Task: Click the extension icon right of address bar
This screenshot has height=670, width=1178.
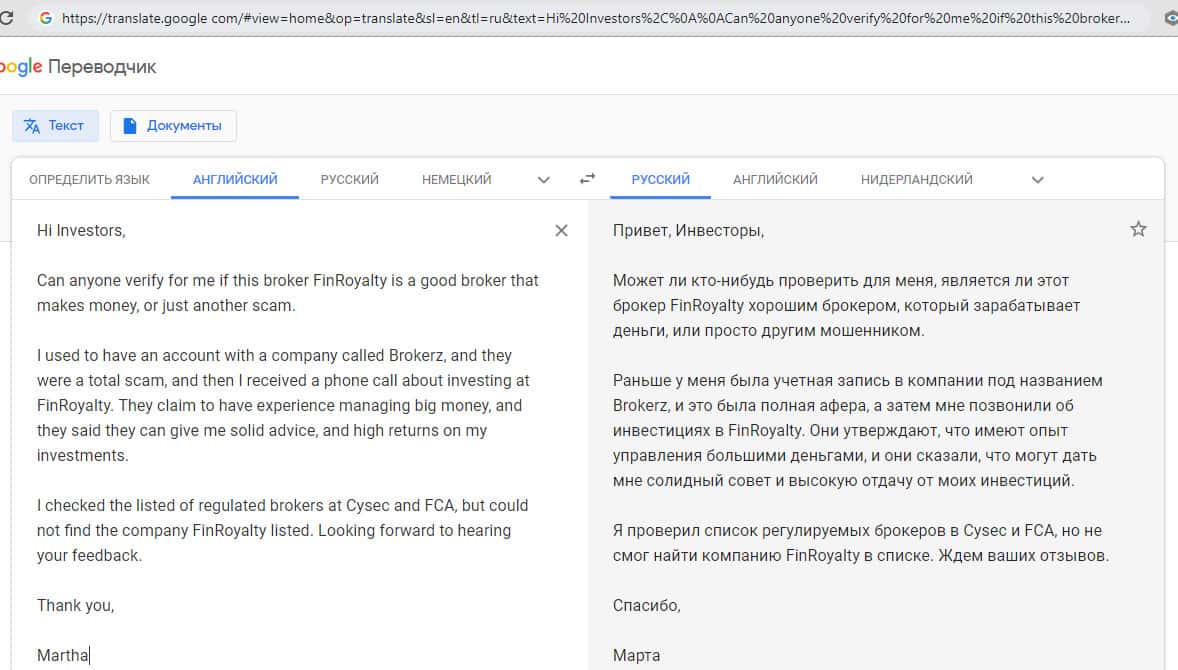Action: [x=1171, y=18]
